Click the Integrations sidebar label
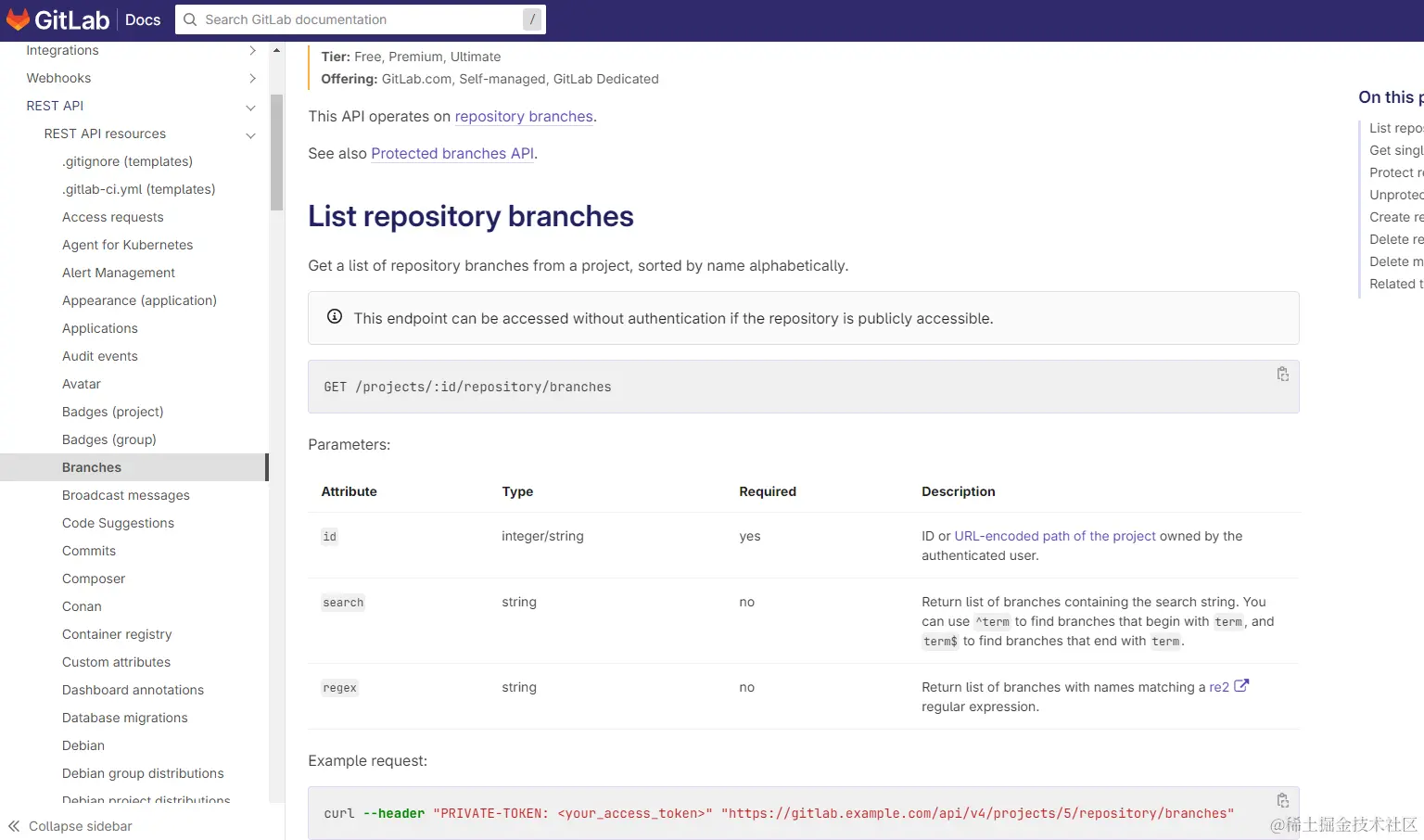The image size is (1424, 840). click(62, 50)
